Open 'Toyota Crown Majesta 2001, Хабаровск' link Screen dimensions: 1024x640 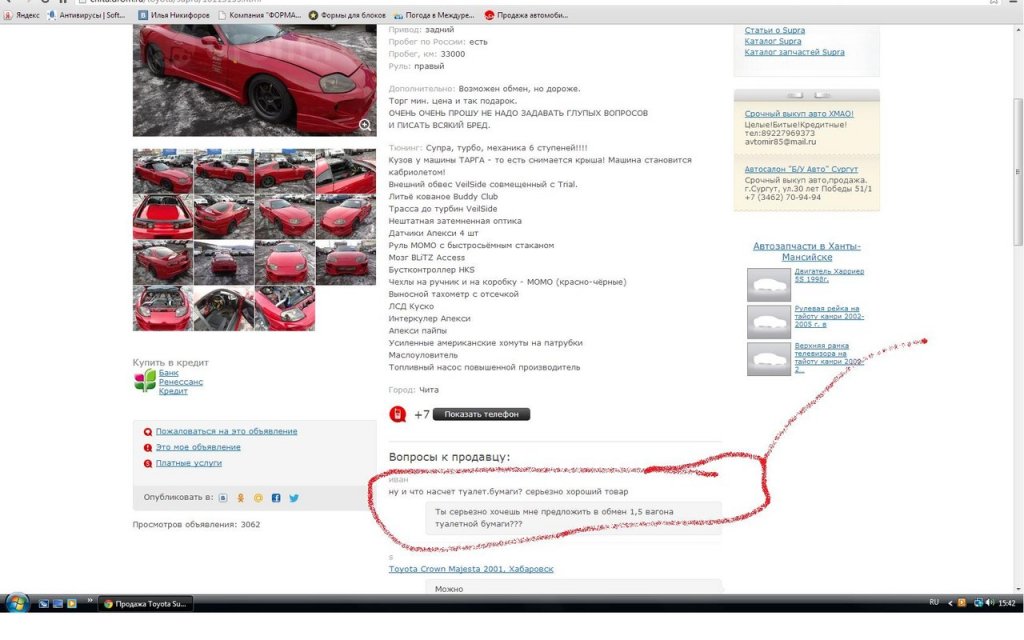tap(471, 569)
